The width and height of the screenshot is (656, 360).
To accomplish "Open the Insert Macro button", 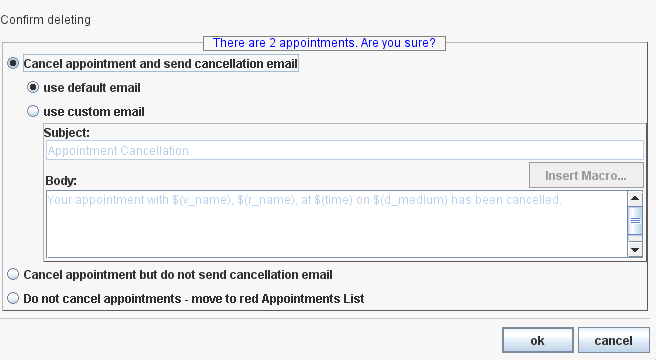I will tap(586, 175).
